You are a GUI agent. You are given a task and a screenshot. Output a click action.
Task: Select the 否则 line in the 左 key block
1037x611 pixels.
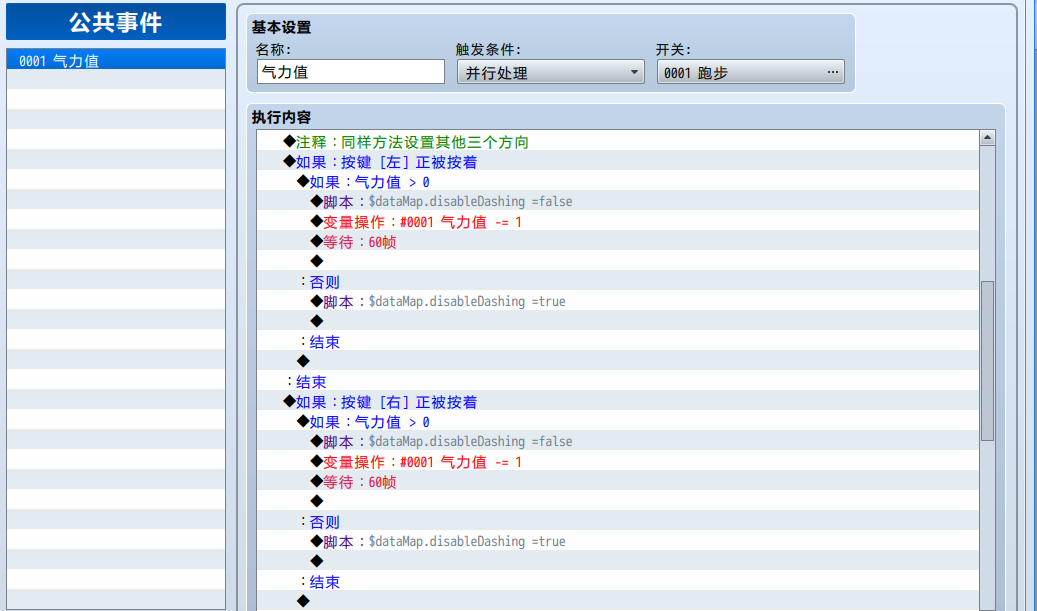coord(618,281)
